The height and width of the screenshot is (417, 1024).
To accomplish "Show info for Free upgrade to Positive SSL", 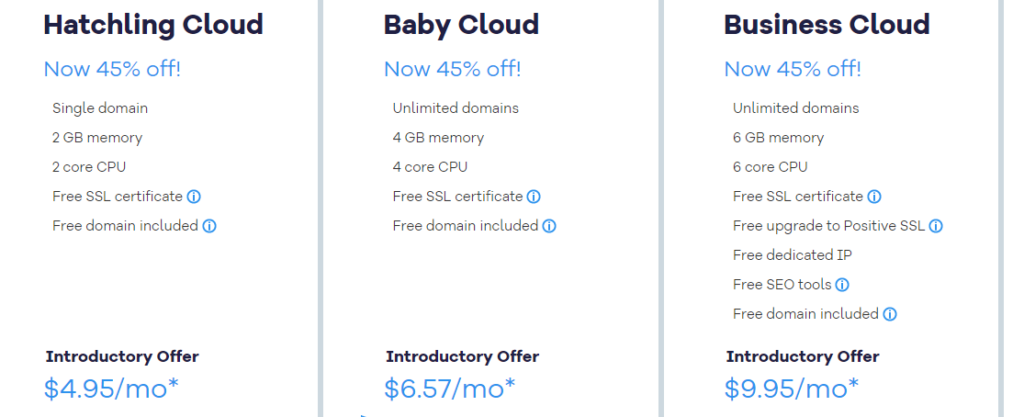I will tap(936, 226).
